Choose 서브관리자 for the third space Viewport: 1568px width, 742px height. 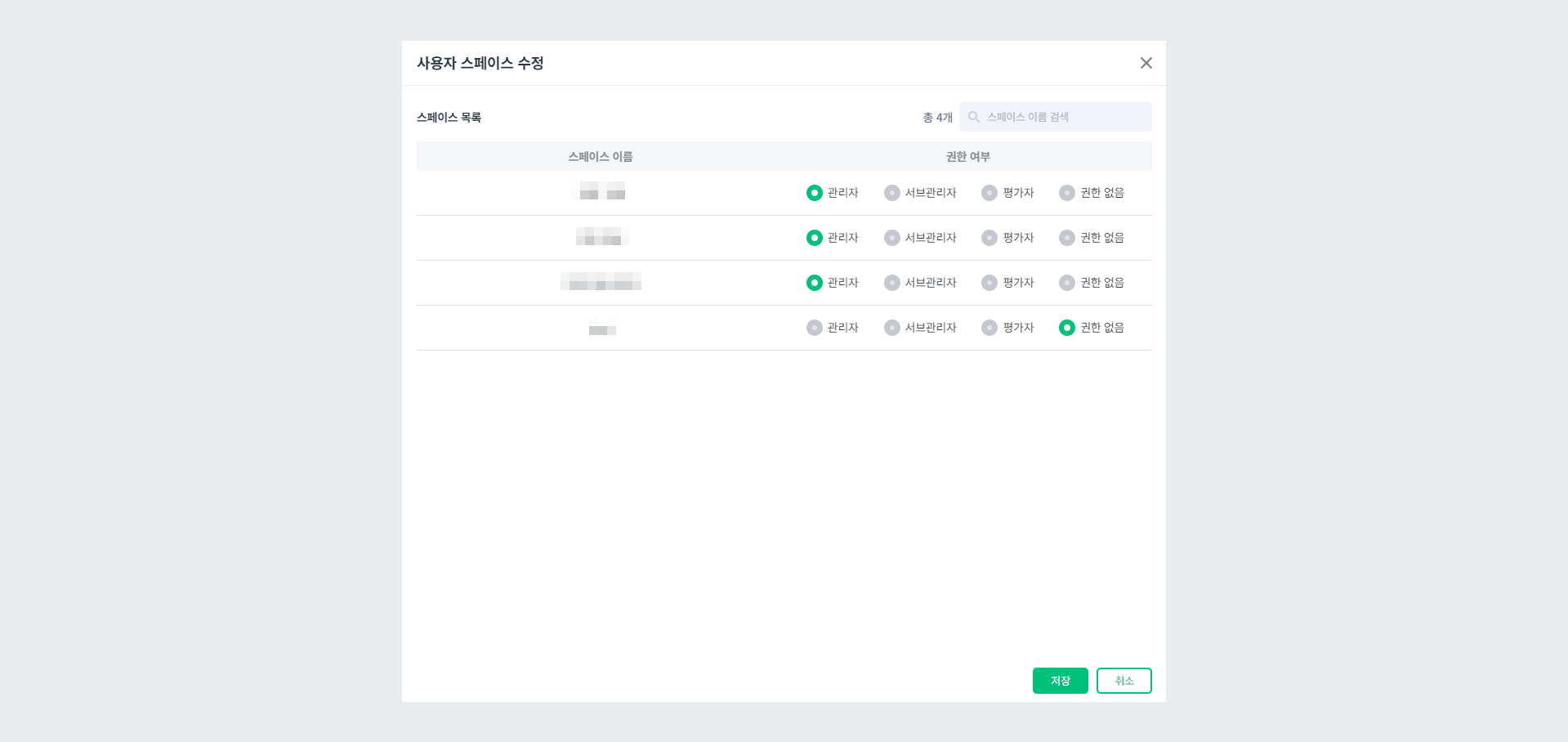(891, 283)
